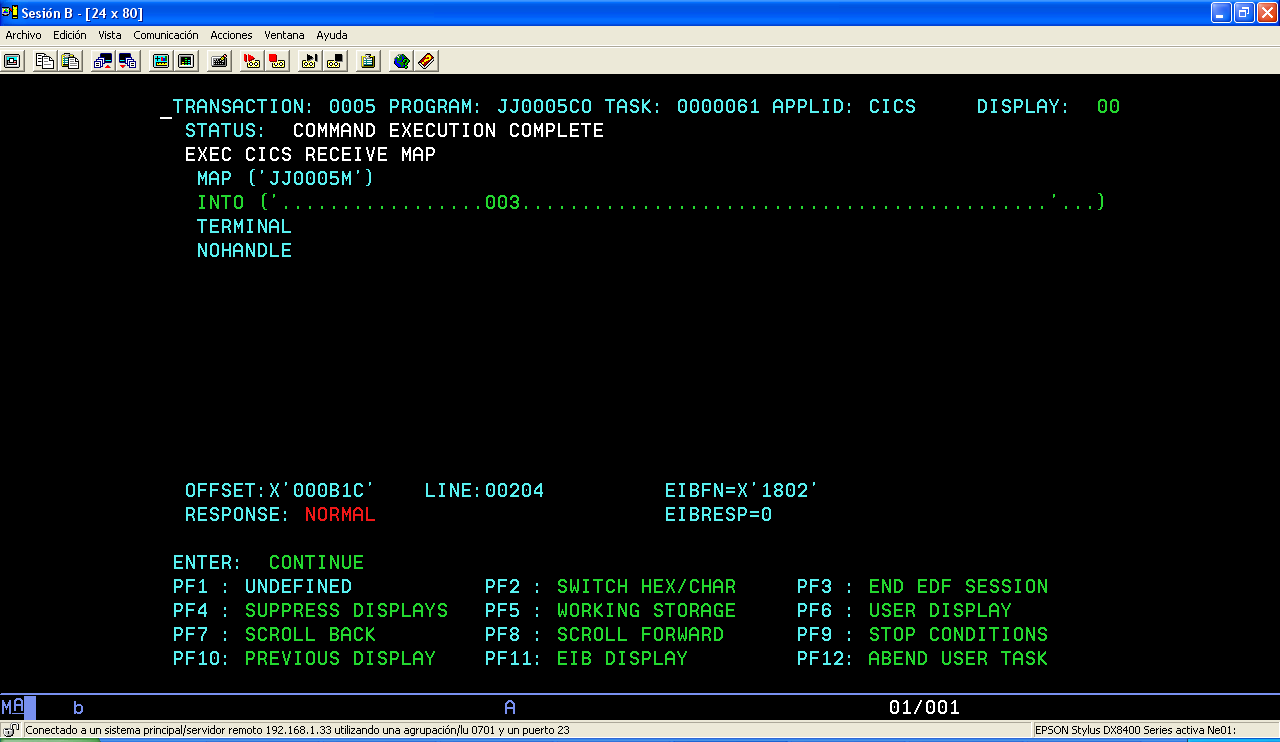
Task: Open the display setup toolbar icon
Action: tap(186, 61)
